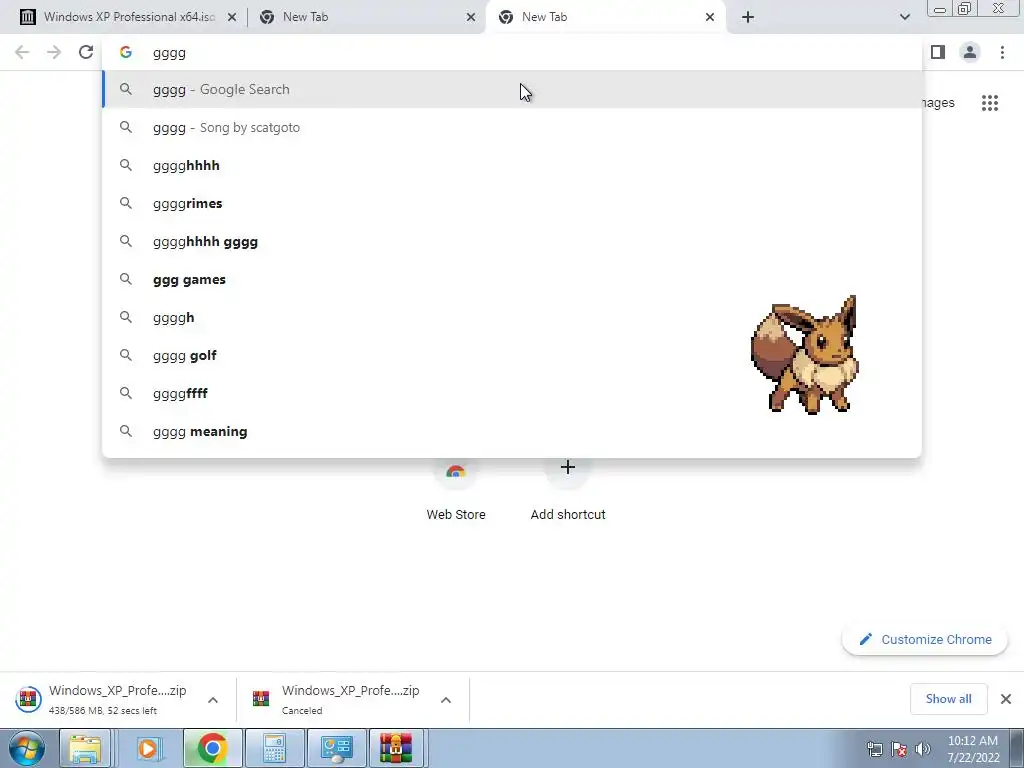Choose the 'ggggffff' suggestion

(x=512, y=393)
